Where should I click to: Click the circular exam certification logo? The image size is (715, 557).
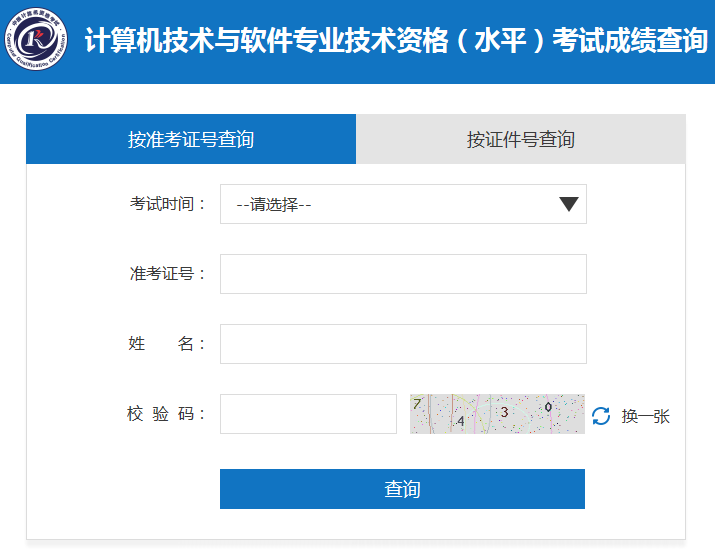coord(36,39)
